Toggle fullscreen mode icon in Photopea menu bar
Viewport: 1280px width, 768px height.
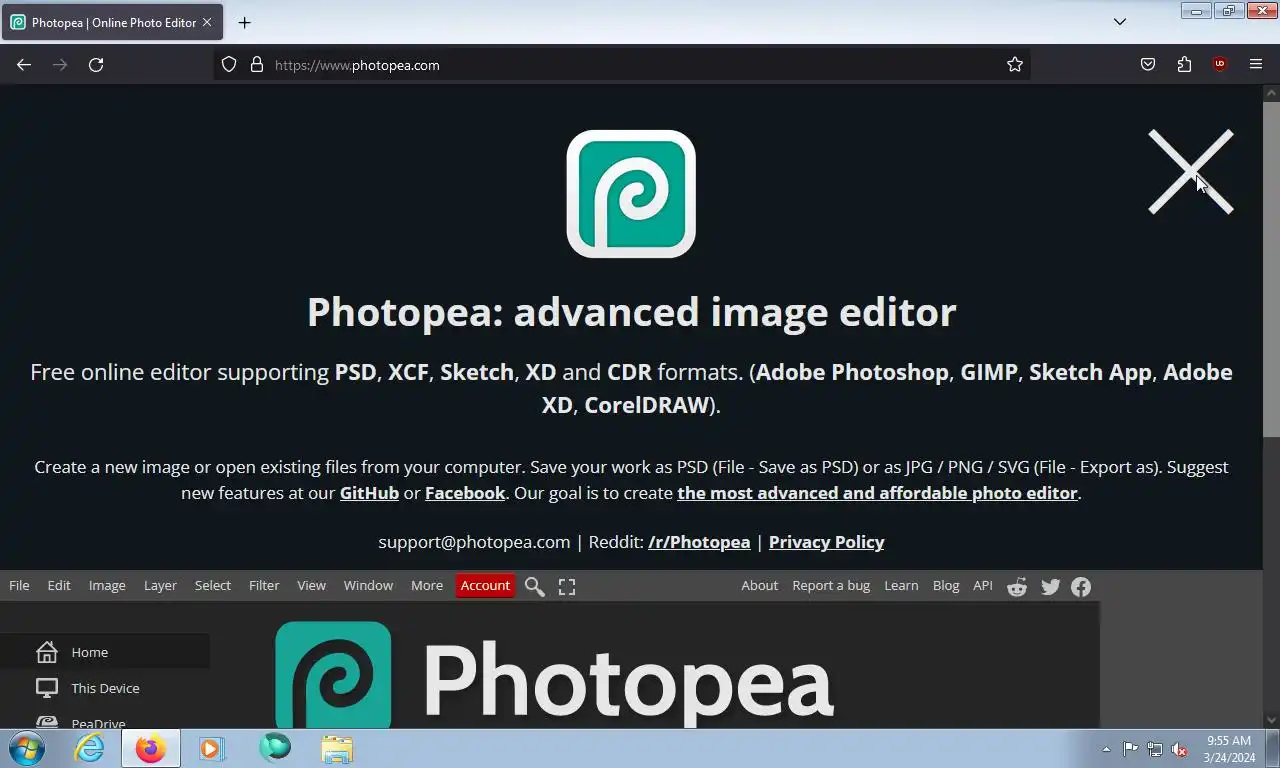(567, 587)
